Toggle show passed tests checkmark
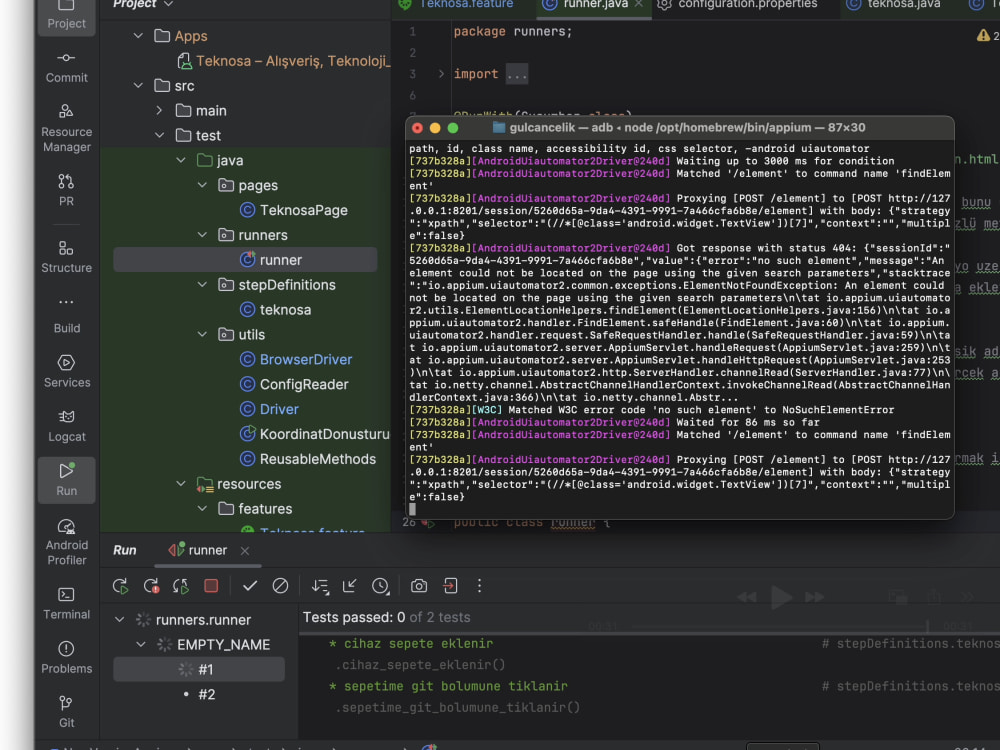The height and width of the screenshot is (750, 1000). pyautogui.click(x=250, y=586)
